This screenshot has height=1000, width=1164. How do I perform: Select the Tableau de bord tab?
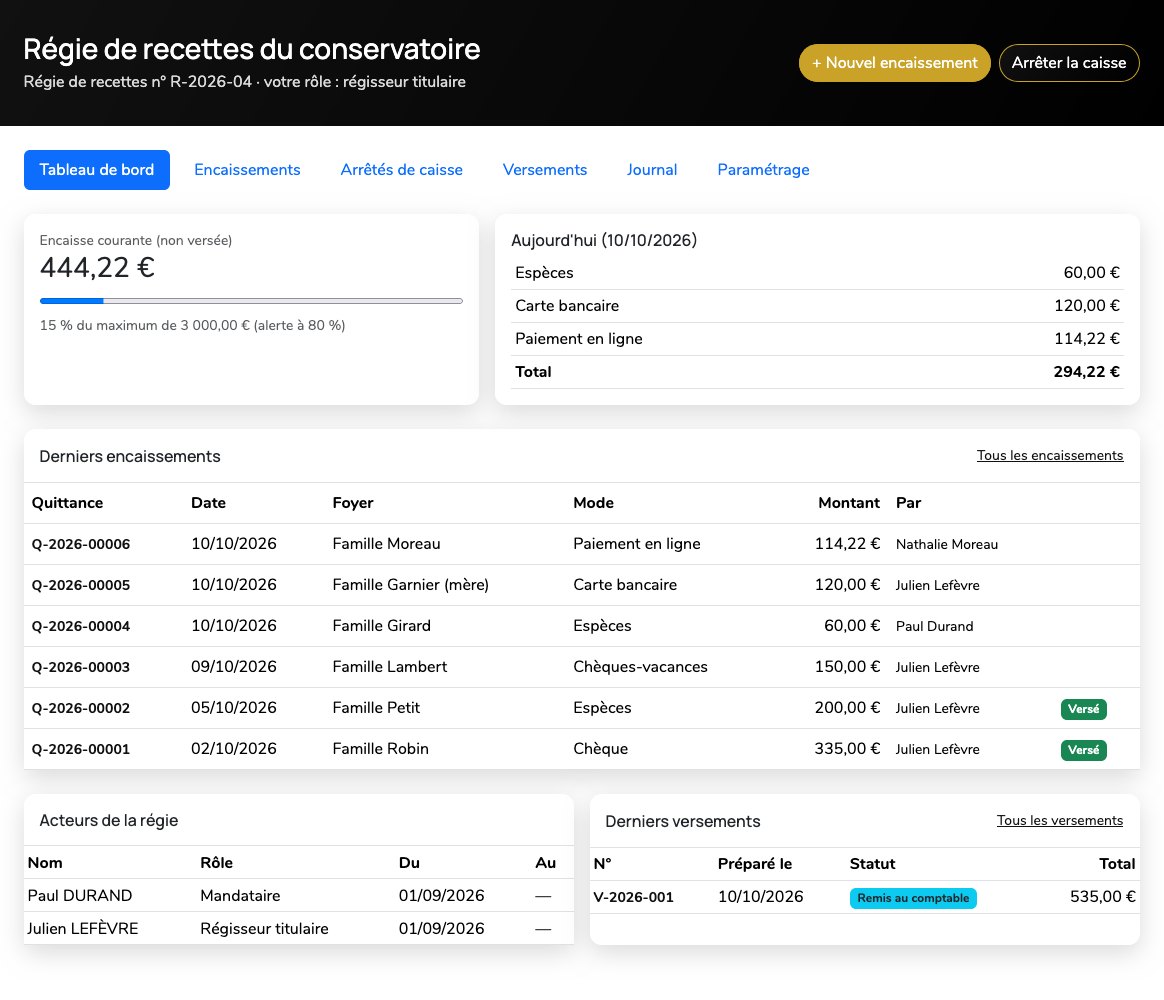coord(97,170)
